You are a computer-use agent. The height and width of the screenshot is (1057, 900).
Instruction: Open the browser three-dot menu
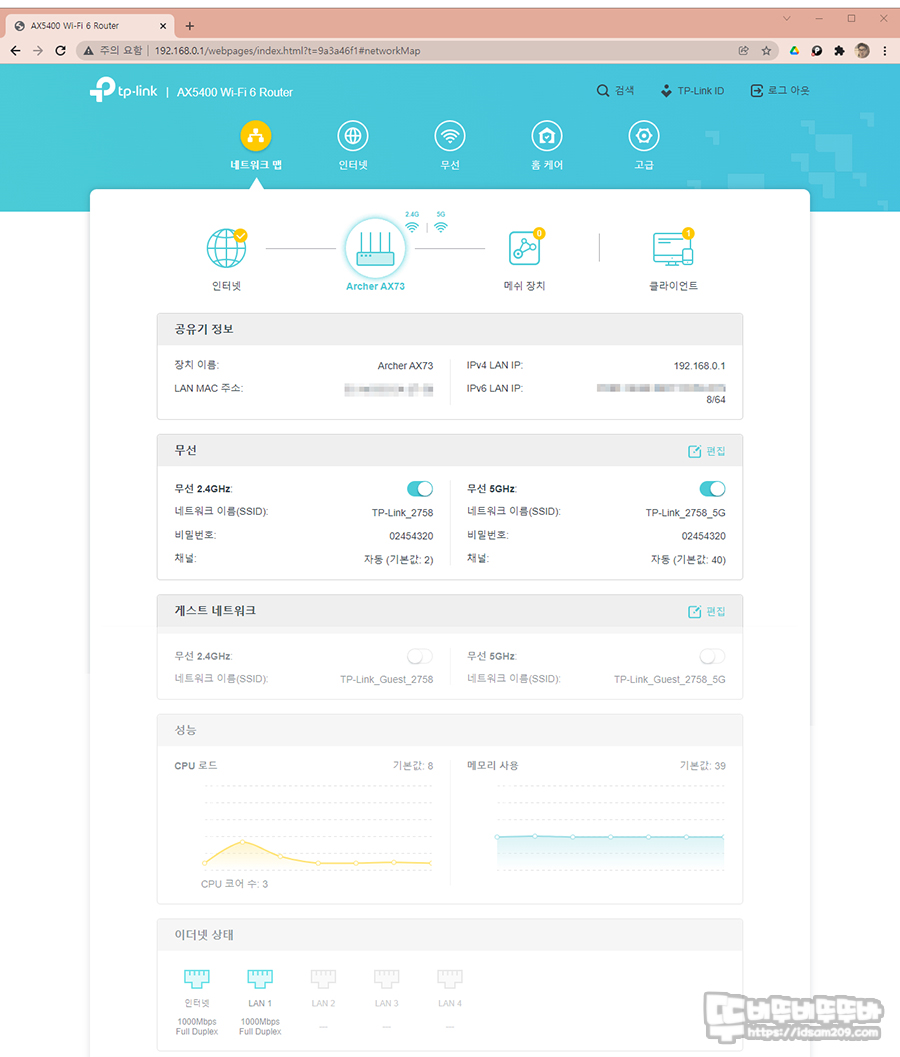pyautogui.click(x=884, y=51)
